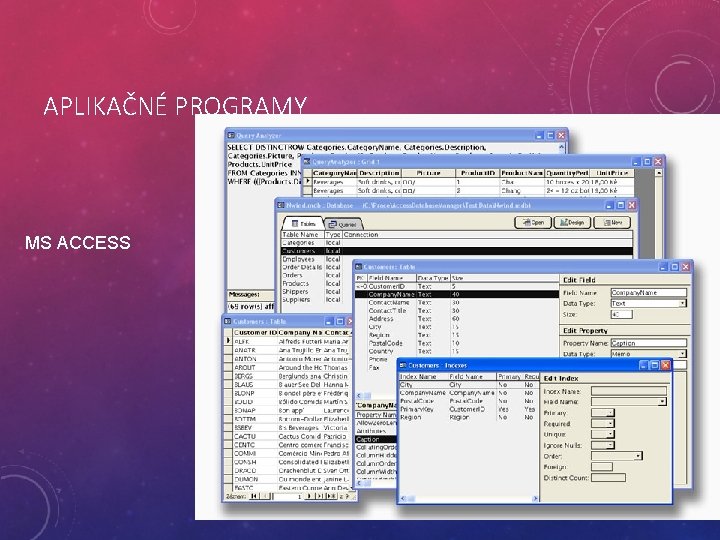This screenshot has width=720, height=540.
Task: Select the CACTU customer row
Action: (x=289, y=436)
